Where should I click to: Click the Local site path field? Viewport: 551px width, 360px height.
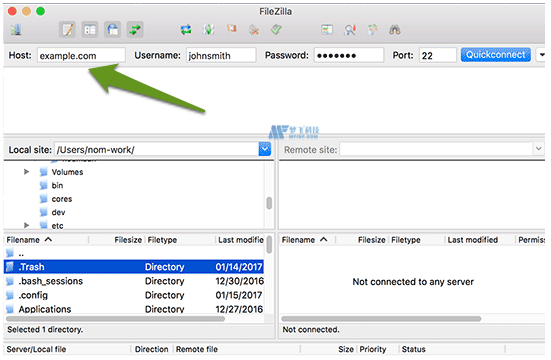click(x=157, y=150)
